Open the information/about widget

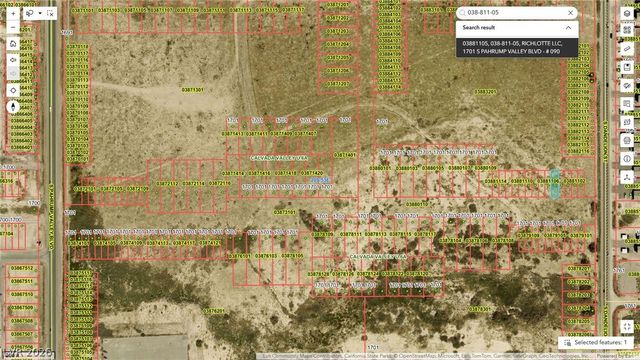[627, 159]
